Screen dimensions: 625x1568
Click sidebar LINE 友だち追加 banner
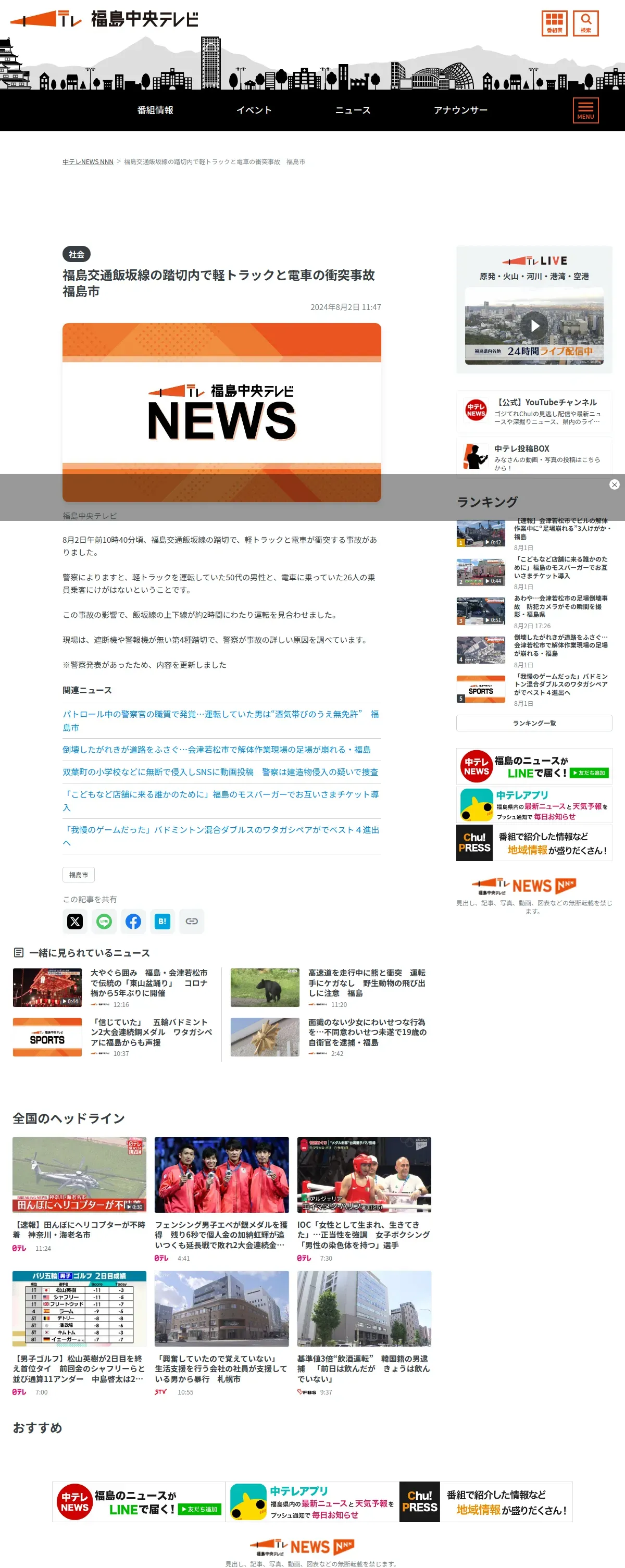coord(534,766)
